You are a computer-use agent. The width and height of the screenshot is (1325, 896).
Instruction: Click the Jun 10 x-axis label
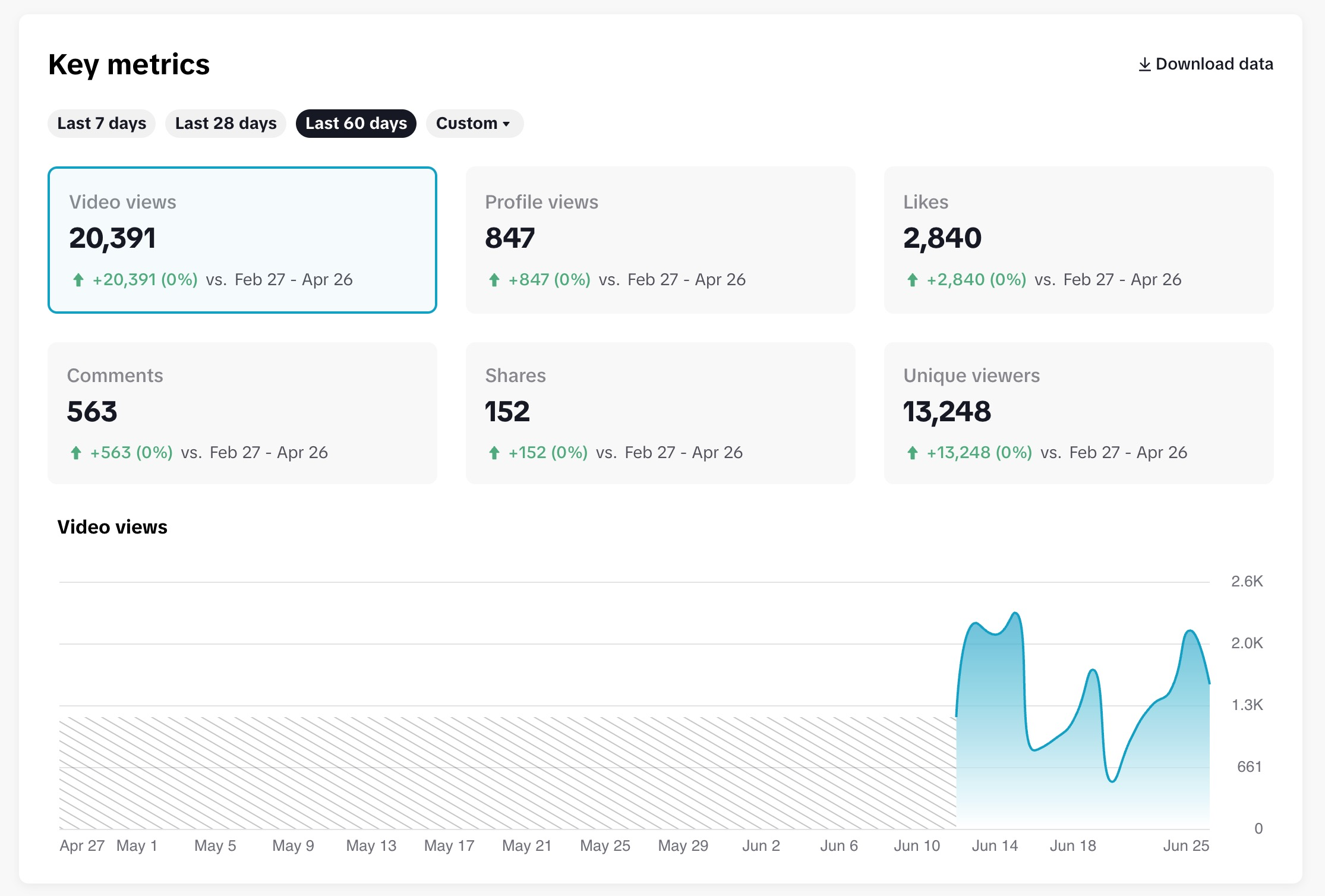pos(917,845)
